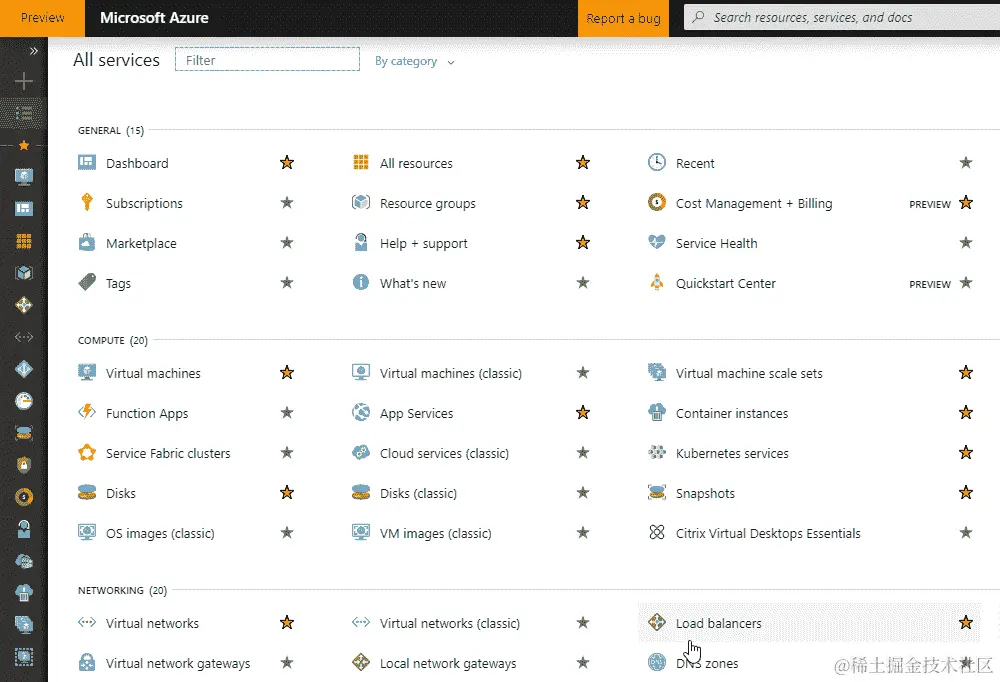
Task: Click the Favorites star in sidebar
Action: [x=24, y=145]
